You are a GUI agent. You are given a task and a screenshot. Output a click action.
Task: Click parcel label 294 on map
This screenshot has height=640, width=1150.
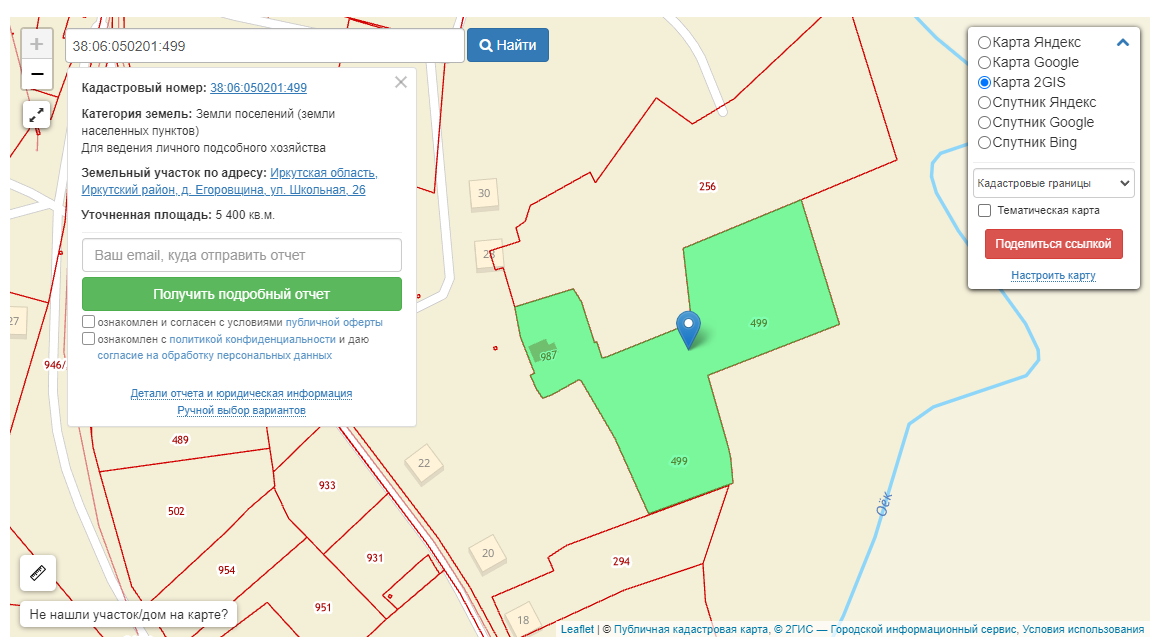pyautogui.click(x=621, y=562)
